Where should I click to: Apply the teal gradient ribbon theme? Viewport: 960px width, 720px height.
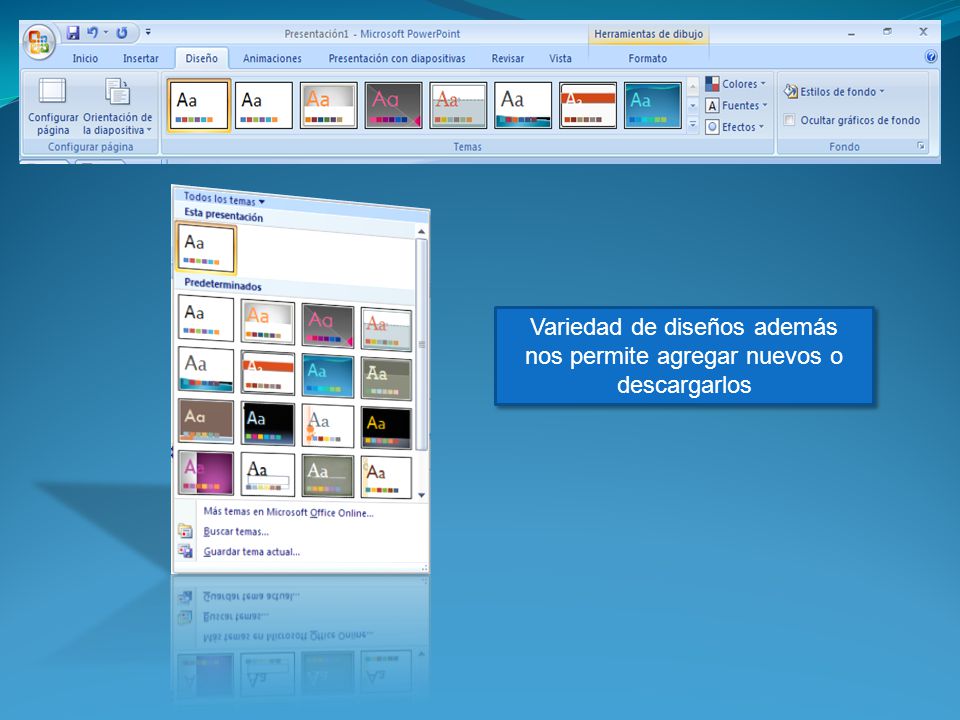[x=653, y=105]
